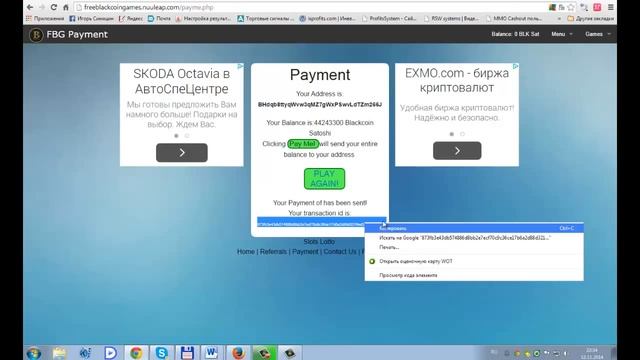Screen dimensions: 640x360
Task: Choose Просмотр кода элемента entry
Action: coord(474,275)
